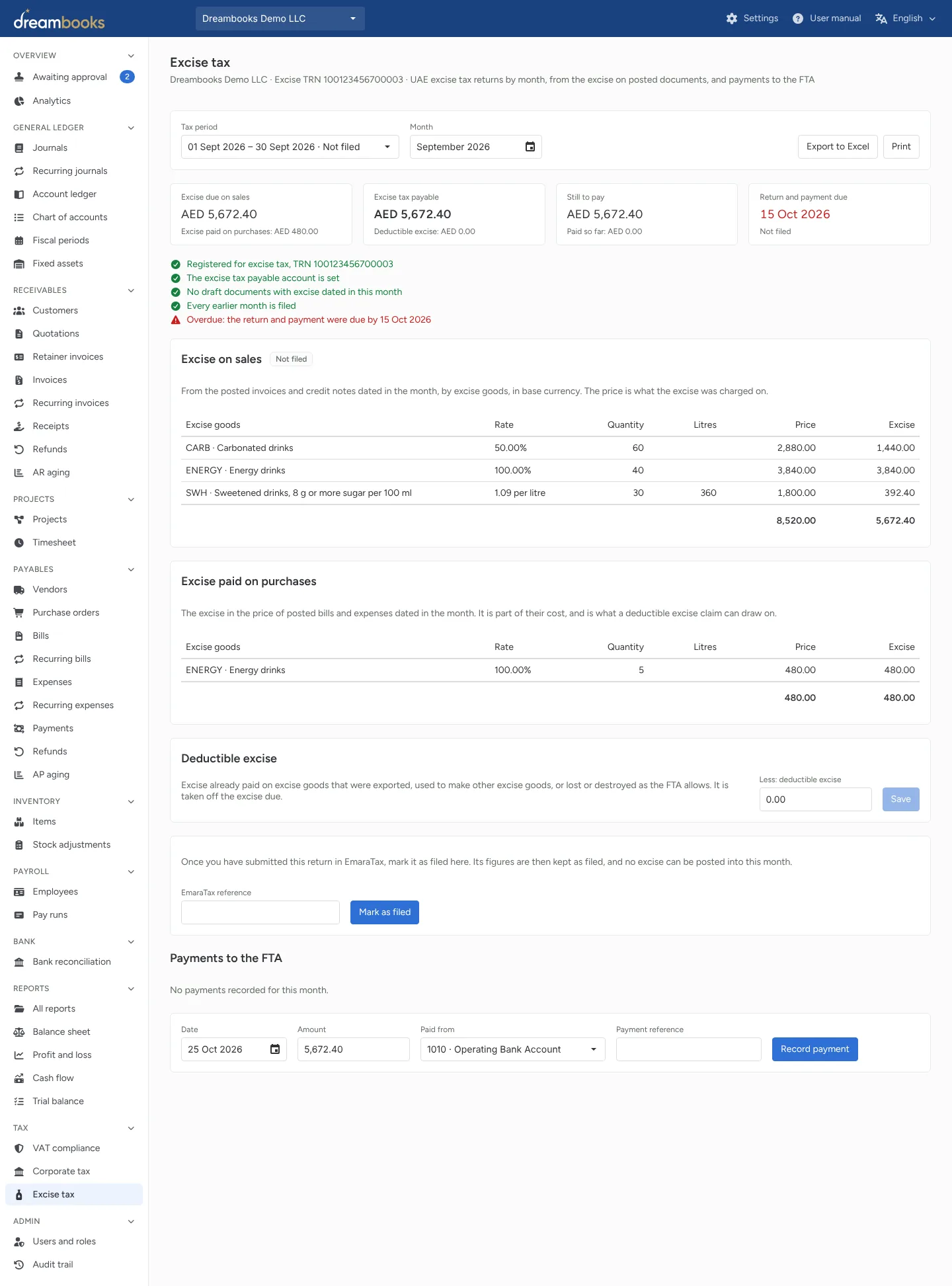This screenshot has height=1286, width=952.
Task: Click the Payment reference input field
Action: coord(689,1049)
